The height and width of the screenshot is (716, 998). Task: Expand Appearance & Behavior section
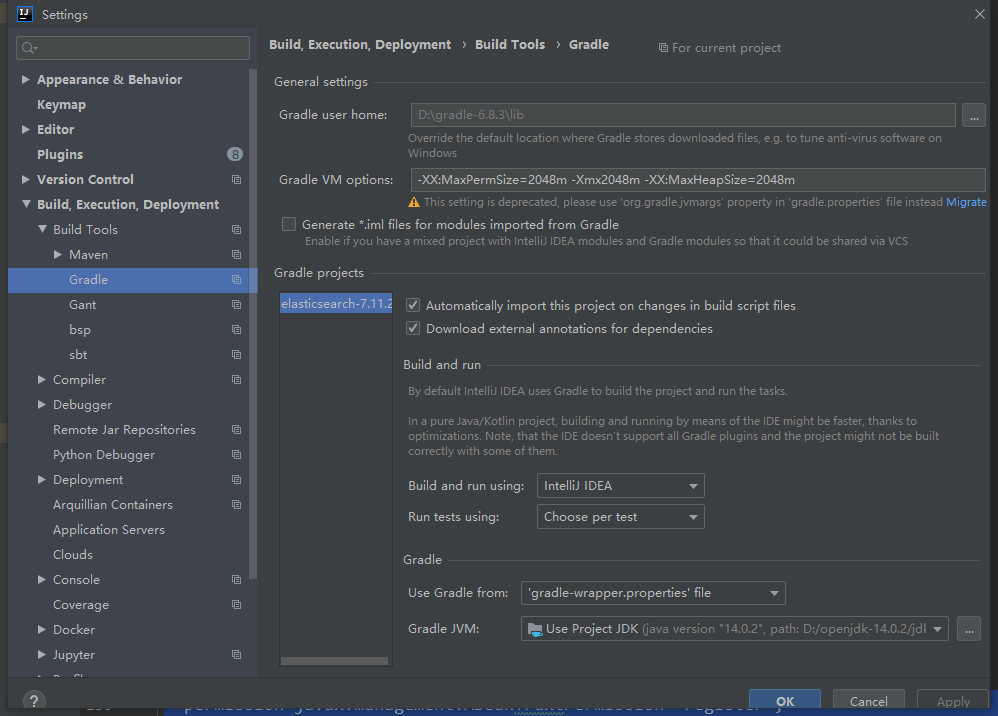pos(25,79)
